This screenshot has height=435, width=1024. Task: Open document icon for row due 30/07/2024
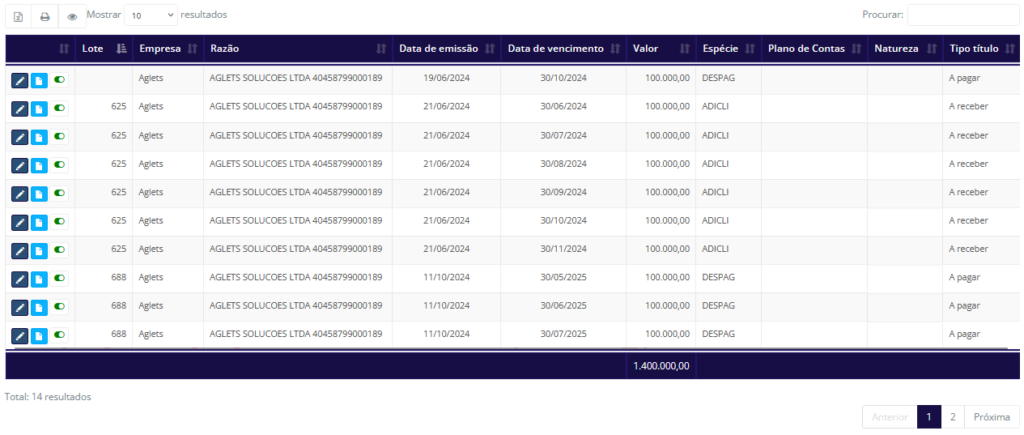tap(39, 137)
